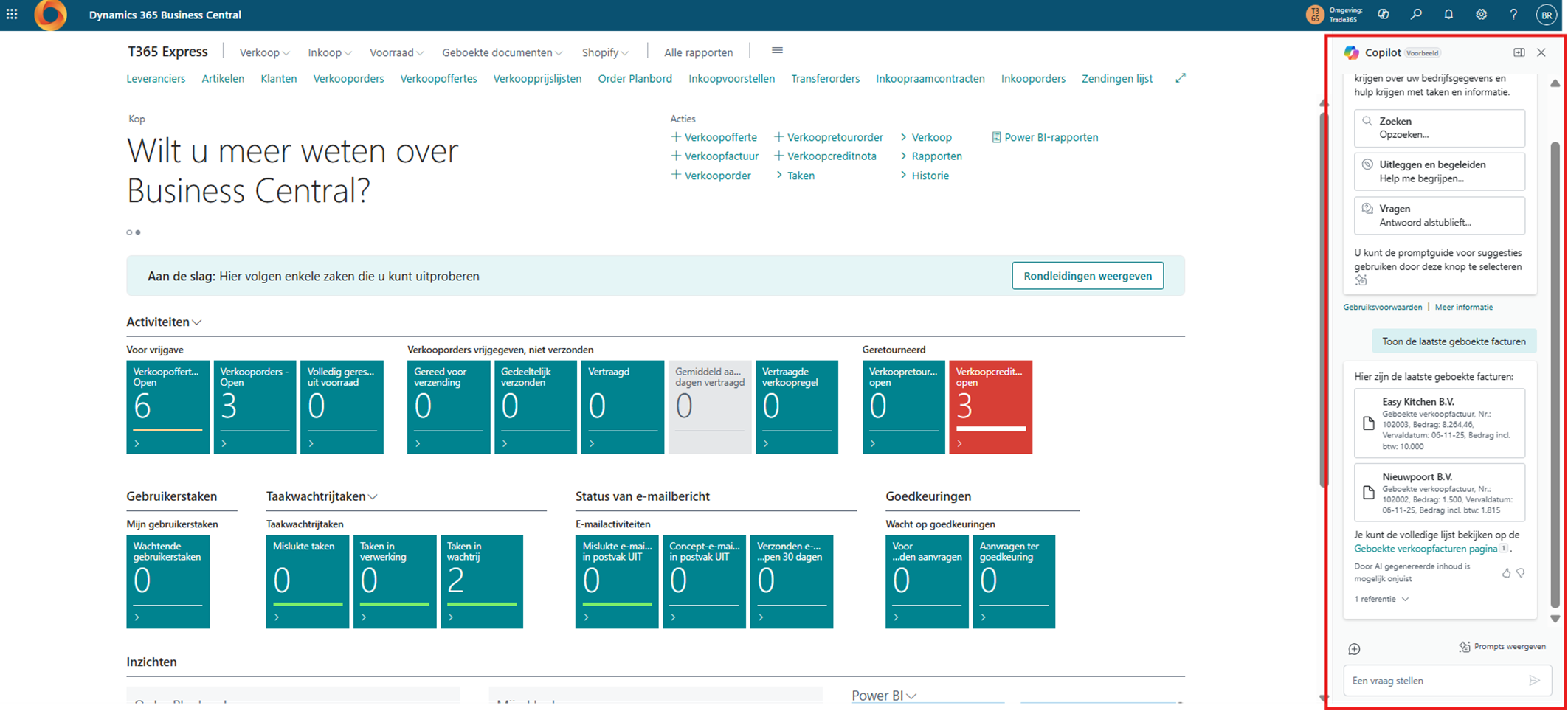The width and height of the screenshot is (1568, 711).
Task: Click the Copilot icon in top bar
Action: coord(1384,15)
